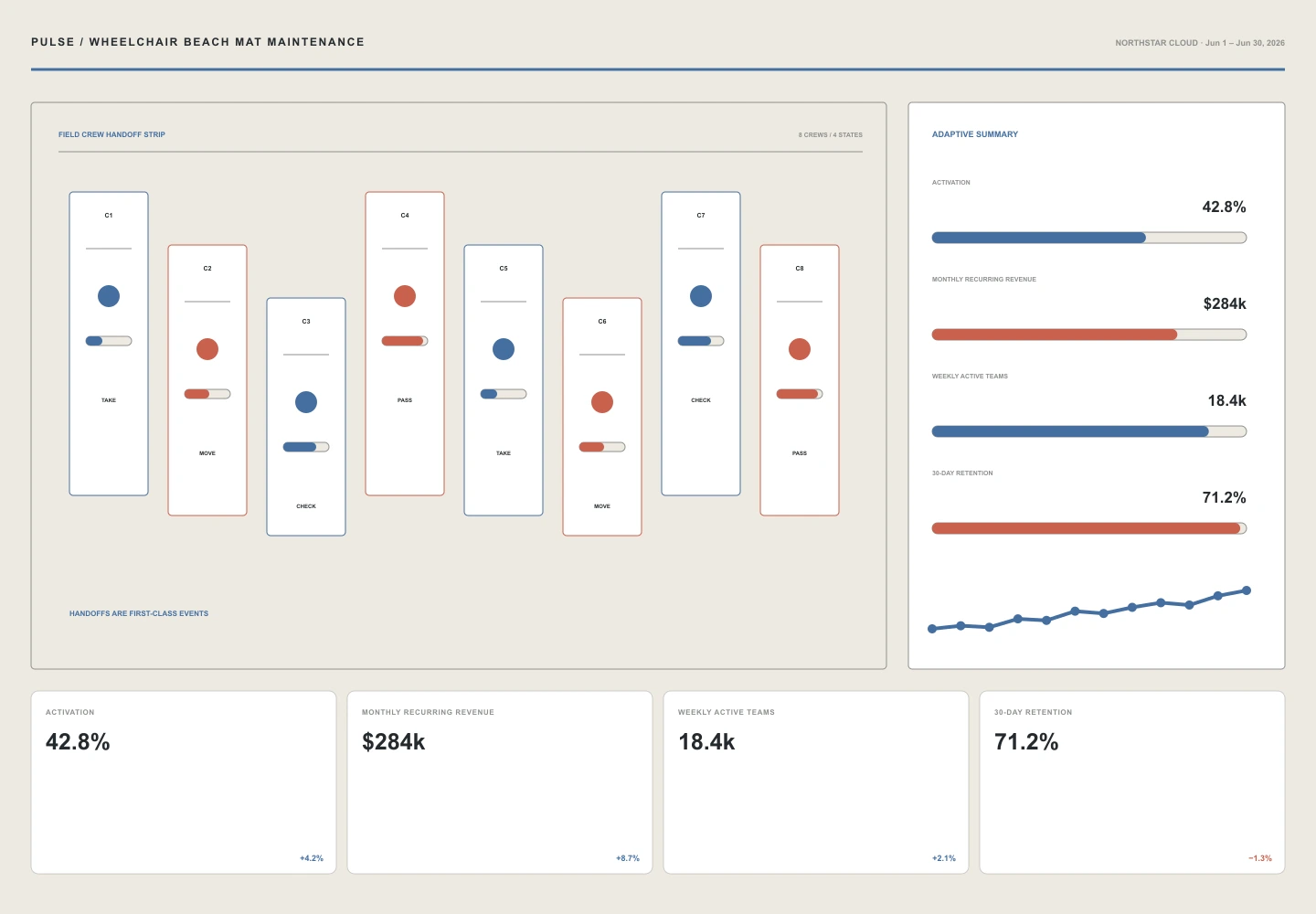Click the C8 crew progress bar
Screen dimensions: 1316x914
(x=800, y=394)
